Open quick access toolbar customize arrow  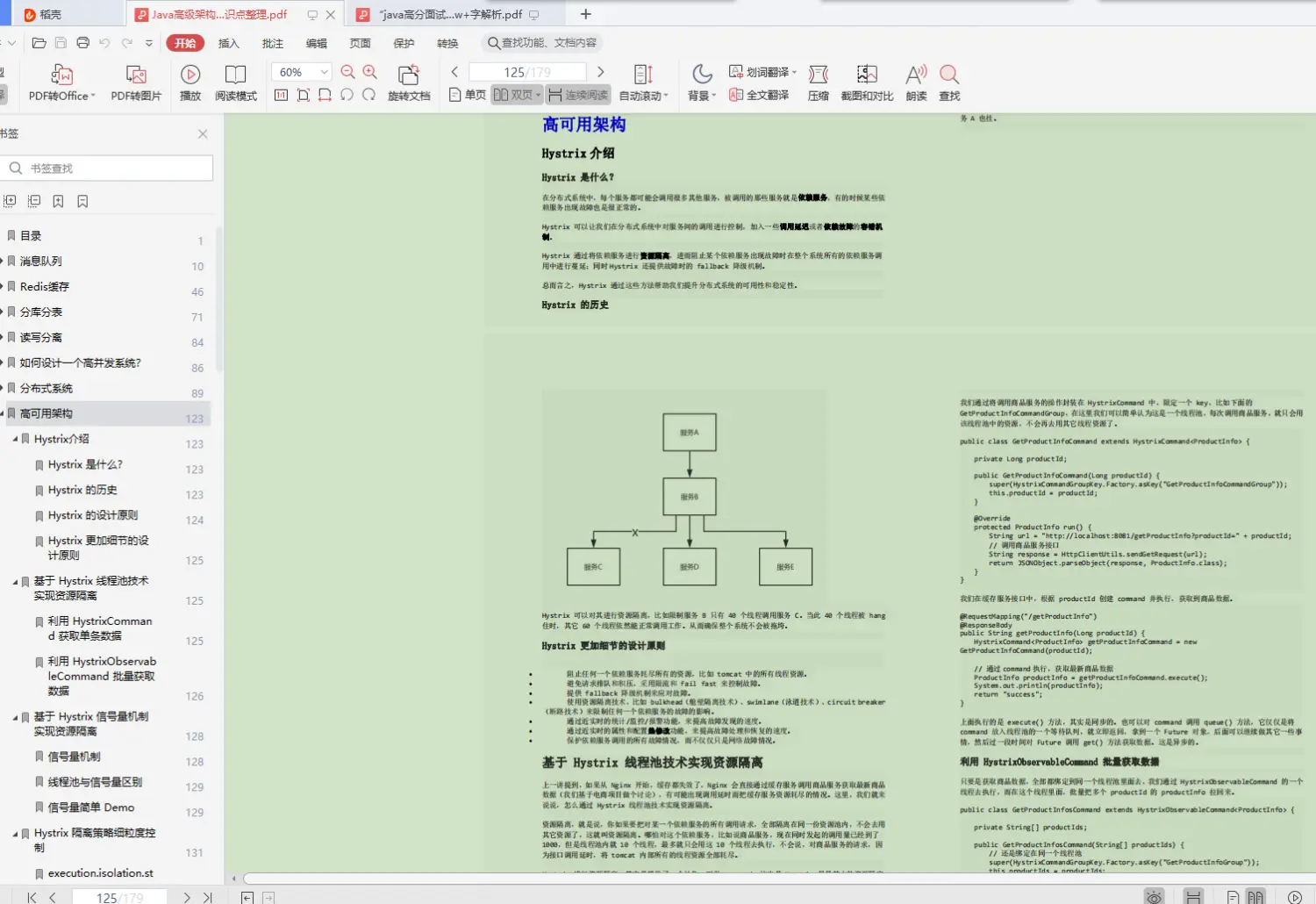149,43
